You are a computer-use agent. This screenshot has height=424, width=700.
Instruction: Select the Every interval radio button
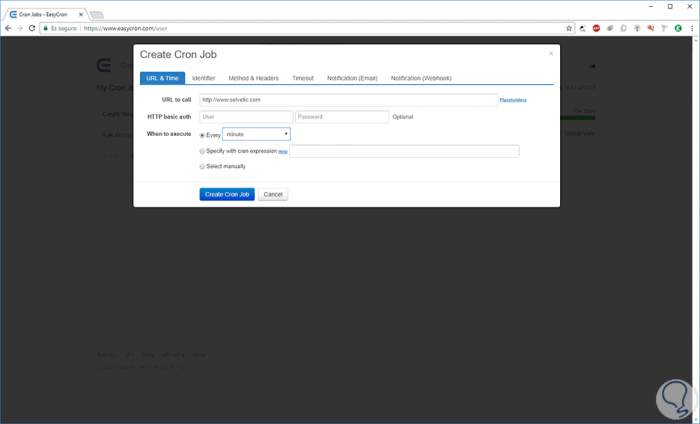point(202,135)
